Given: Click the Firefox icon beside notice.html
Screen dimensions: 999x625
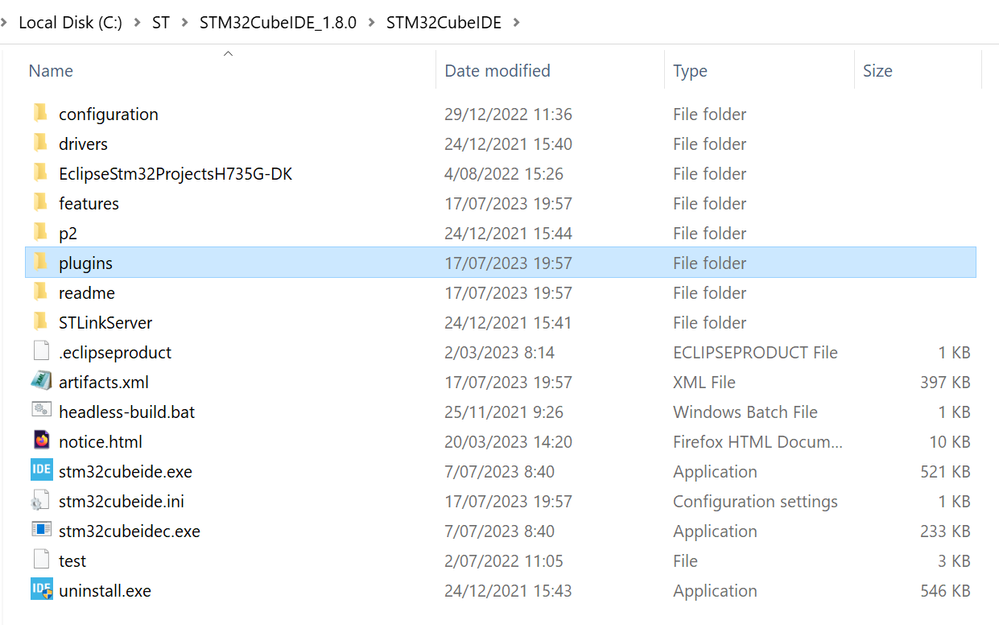Looking at the screenshot, I should pos(41,441).
